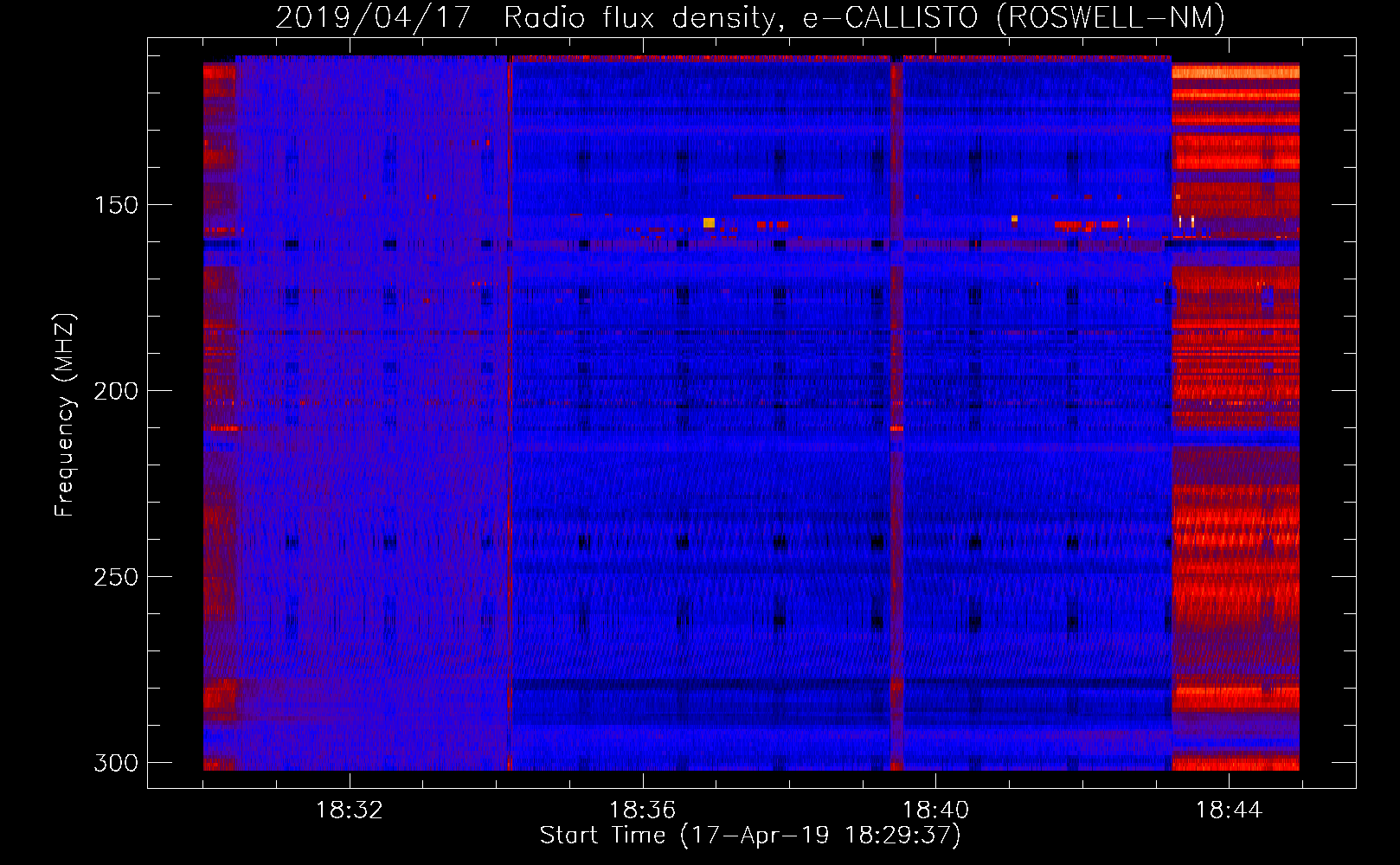Click the 'Start Time (17-Apr-19 18:29:37)' label

pyautogui.click(x=750, y=836)
